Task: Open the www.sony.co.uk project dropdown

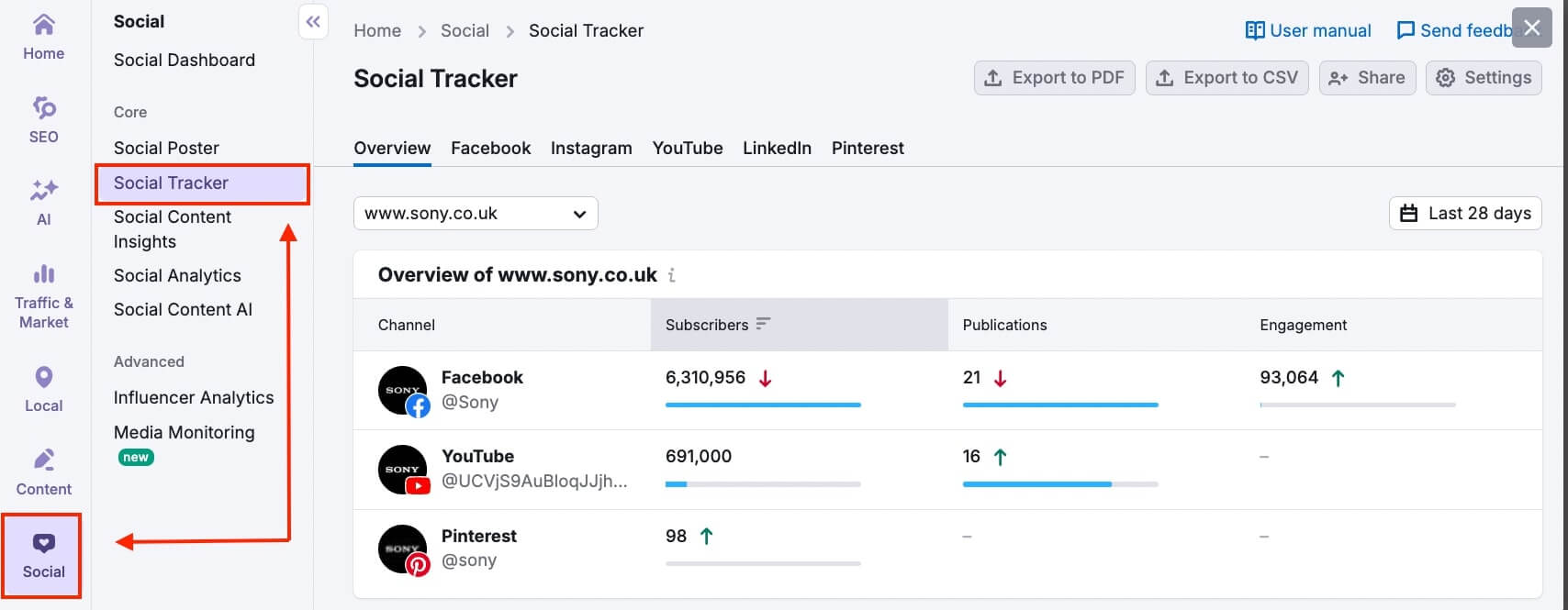Action: [476, 214]
